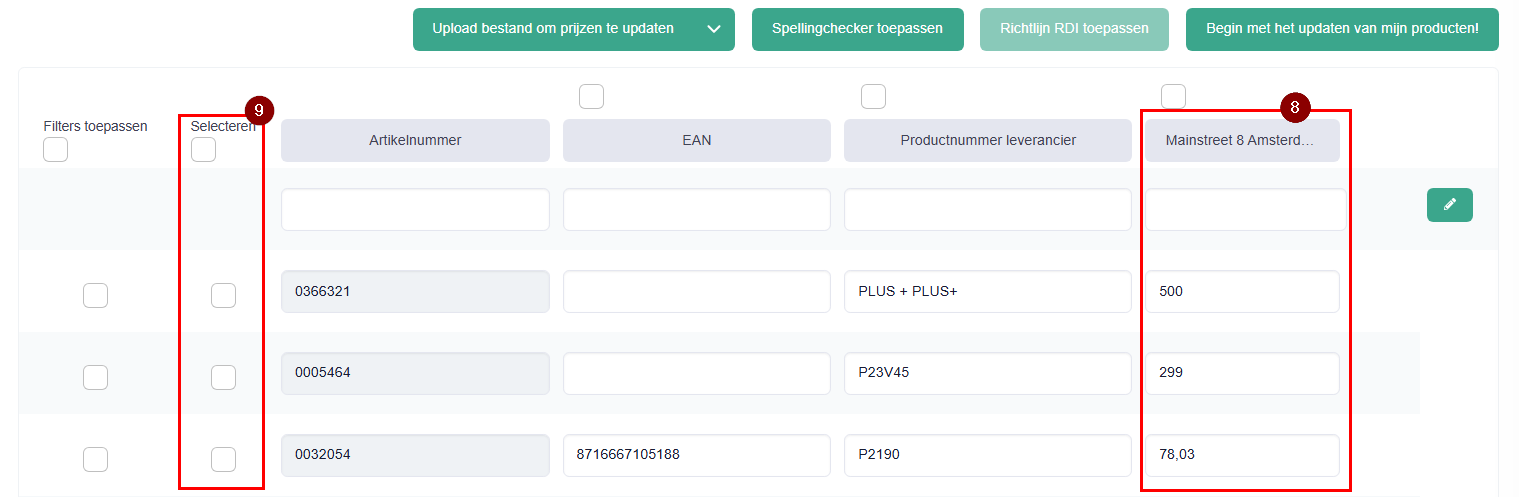
Task: Click the EAN field containing 8716667105188
Action: point(696,455)
